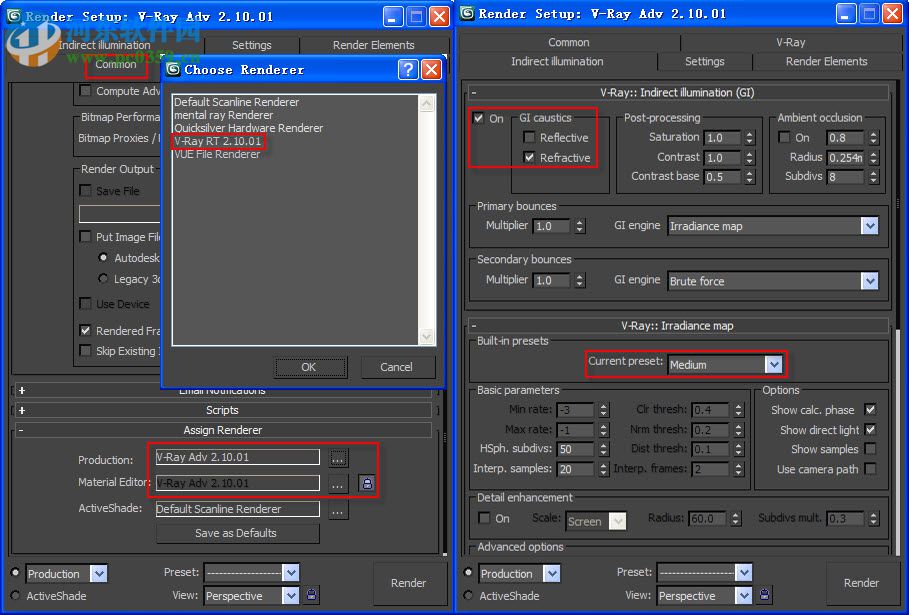Toggle Refractive GI caustics
This screenshot has height=615, width=909.
click(529, 157)
